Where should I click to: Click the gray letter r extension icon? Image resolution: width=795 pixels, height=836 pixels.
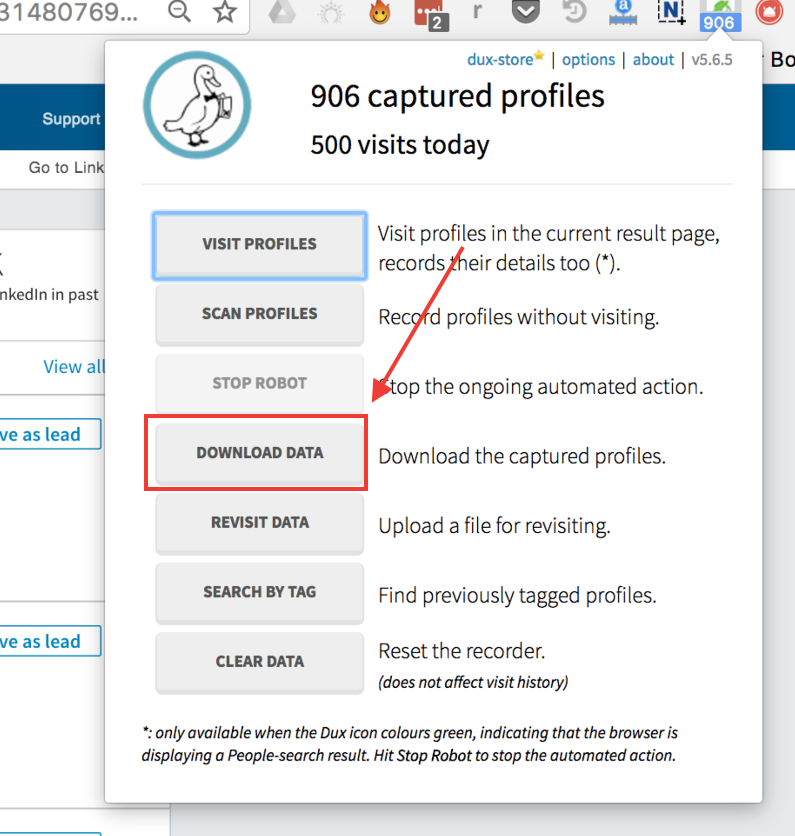click(477, 12)
